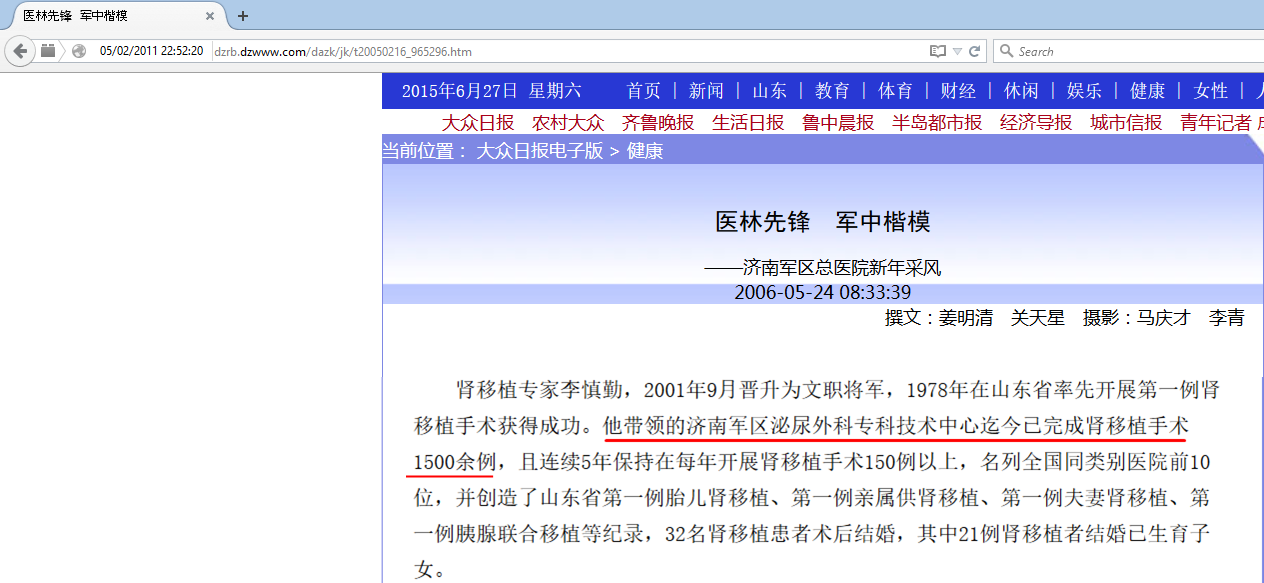Click the magnifier icon in search box

point(1006,51)
